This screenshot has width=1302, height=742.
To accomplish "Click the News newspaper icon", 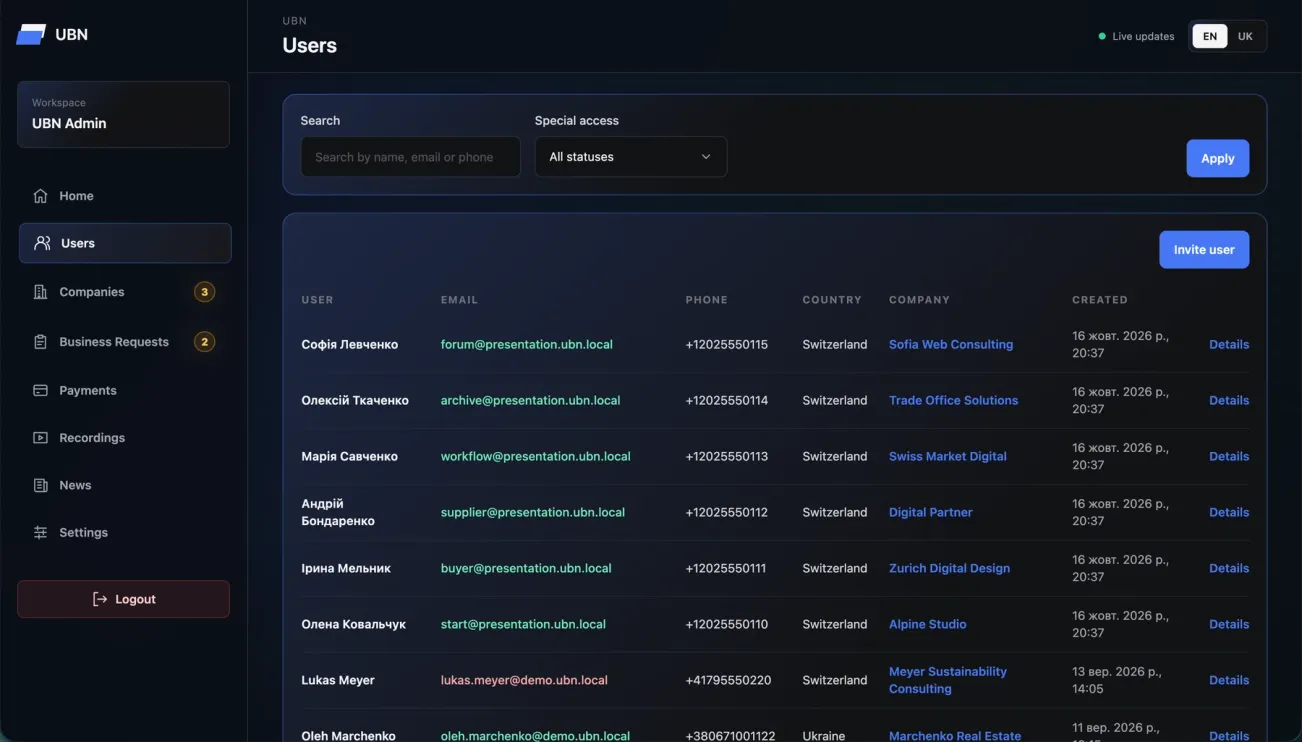I will [x=40, y=485].
